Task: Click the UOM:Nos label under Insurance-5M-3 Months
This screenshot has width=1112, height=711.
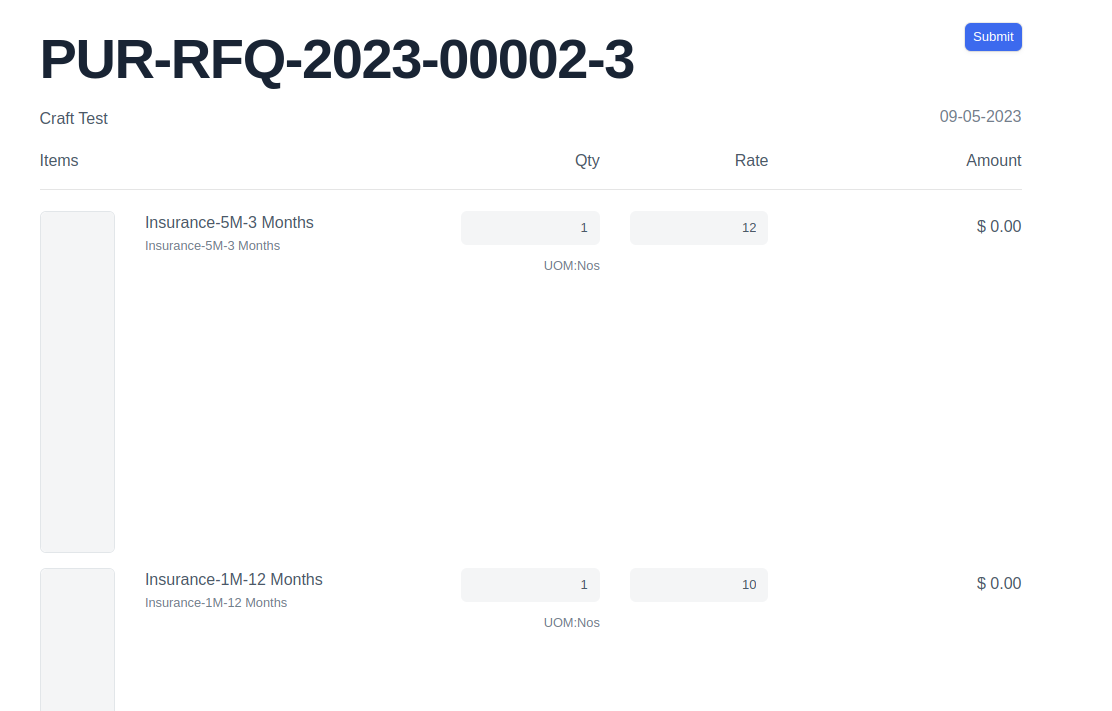Action: [571, 265]
